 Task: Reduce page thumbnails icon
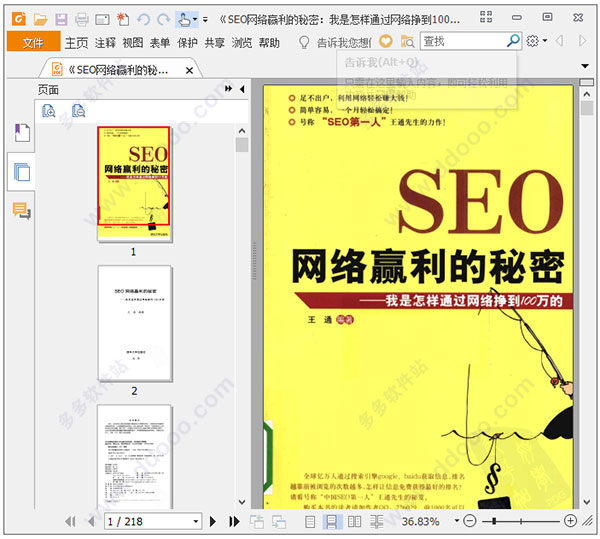click(78, 111)
